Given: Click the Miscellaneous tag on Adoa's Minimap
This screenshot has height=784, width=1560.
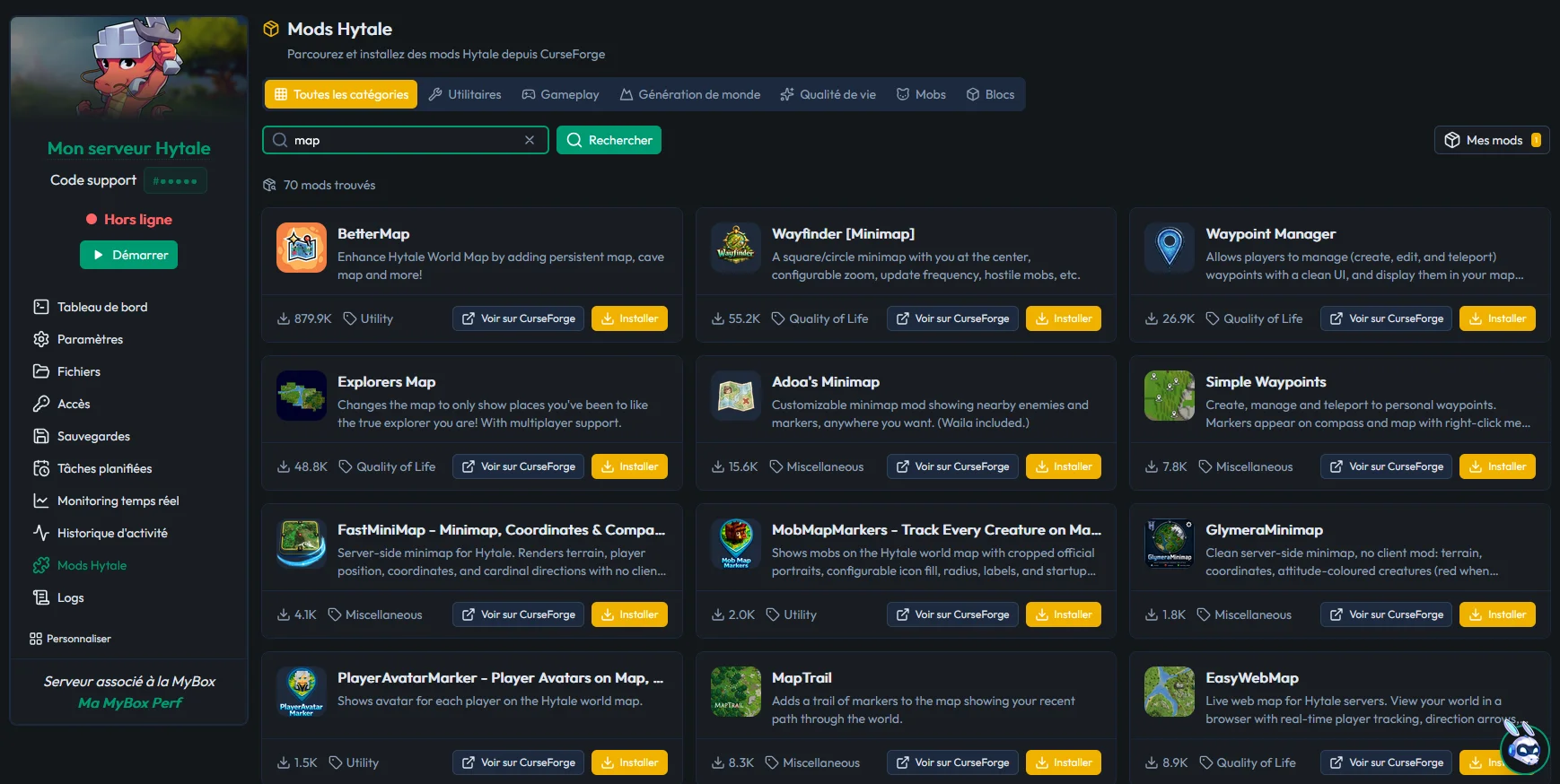Looking at the screenshot, I should coord(816,466).
